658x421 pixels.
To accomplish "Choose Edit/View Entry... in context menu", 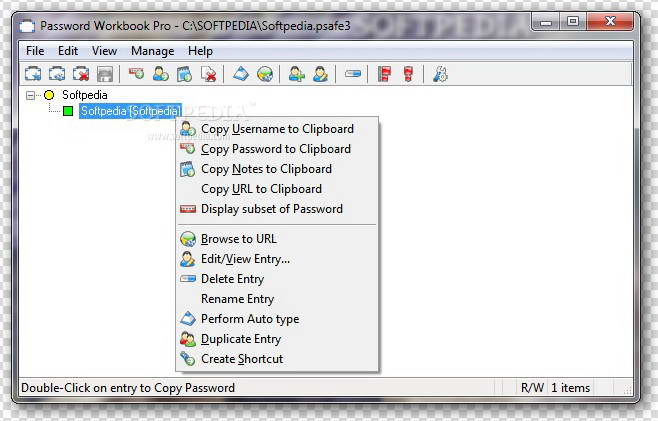I will pyautogui.click(x=277, y=259).
